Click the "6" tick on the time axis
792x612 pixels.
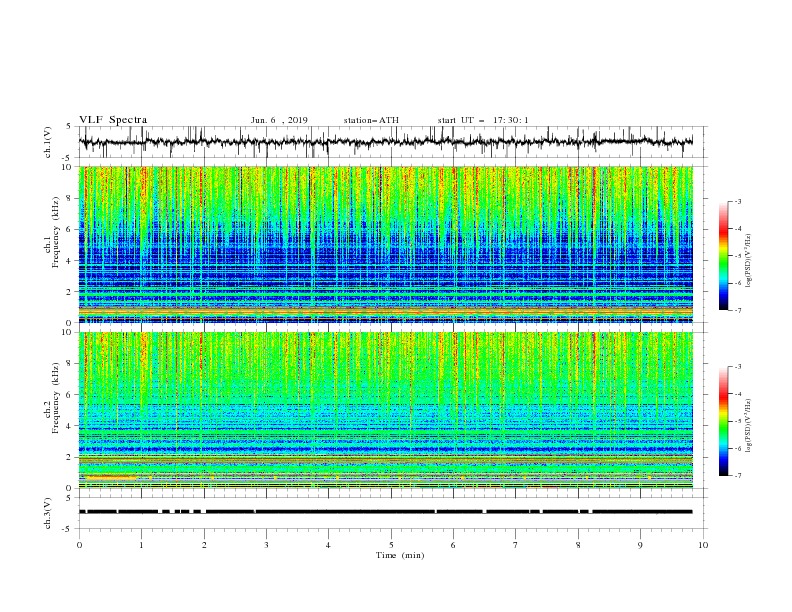(x=453, y=545)
